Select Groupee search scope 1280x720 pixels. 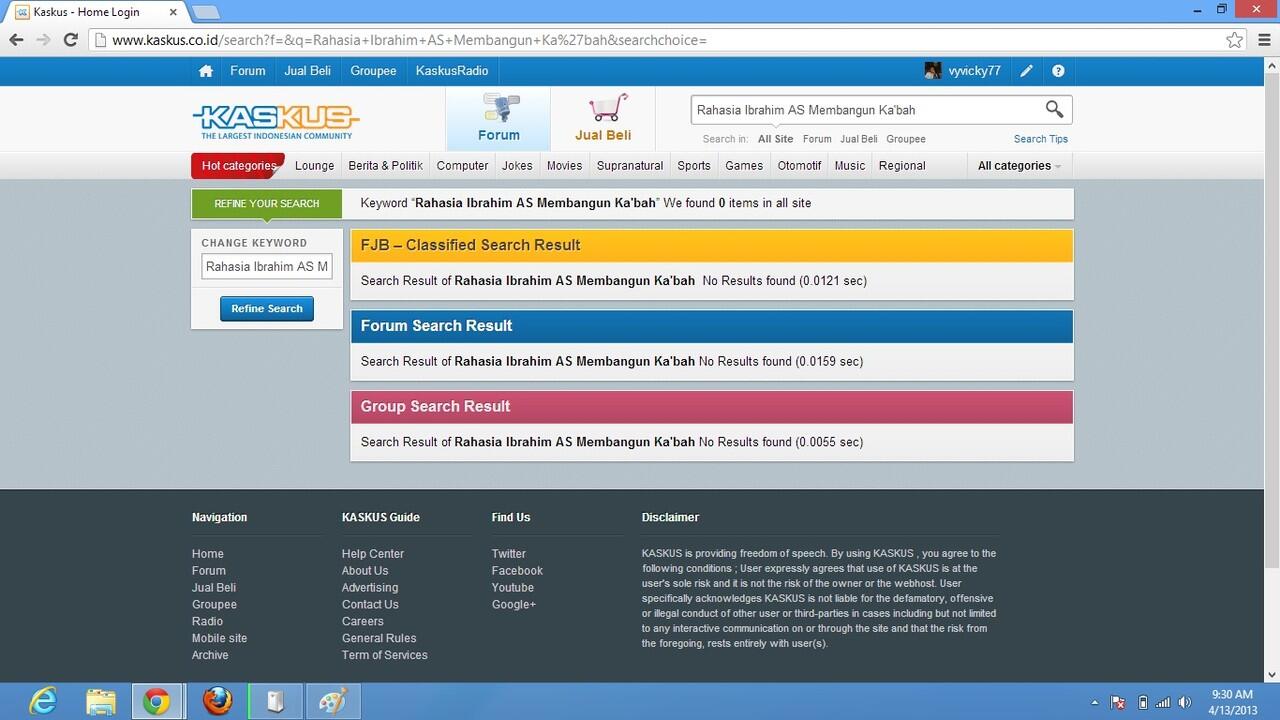906,139
